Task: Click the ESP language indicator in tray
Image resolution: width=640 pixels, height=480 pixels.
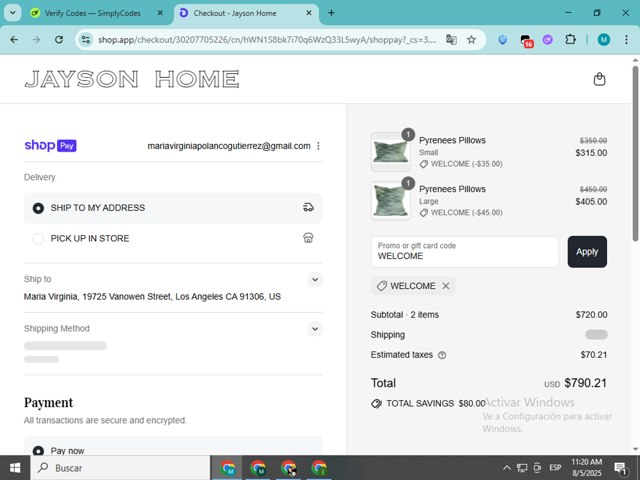Action: point(555,468)
